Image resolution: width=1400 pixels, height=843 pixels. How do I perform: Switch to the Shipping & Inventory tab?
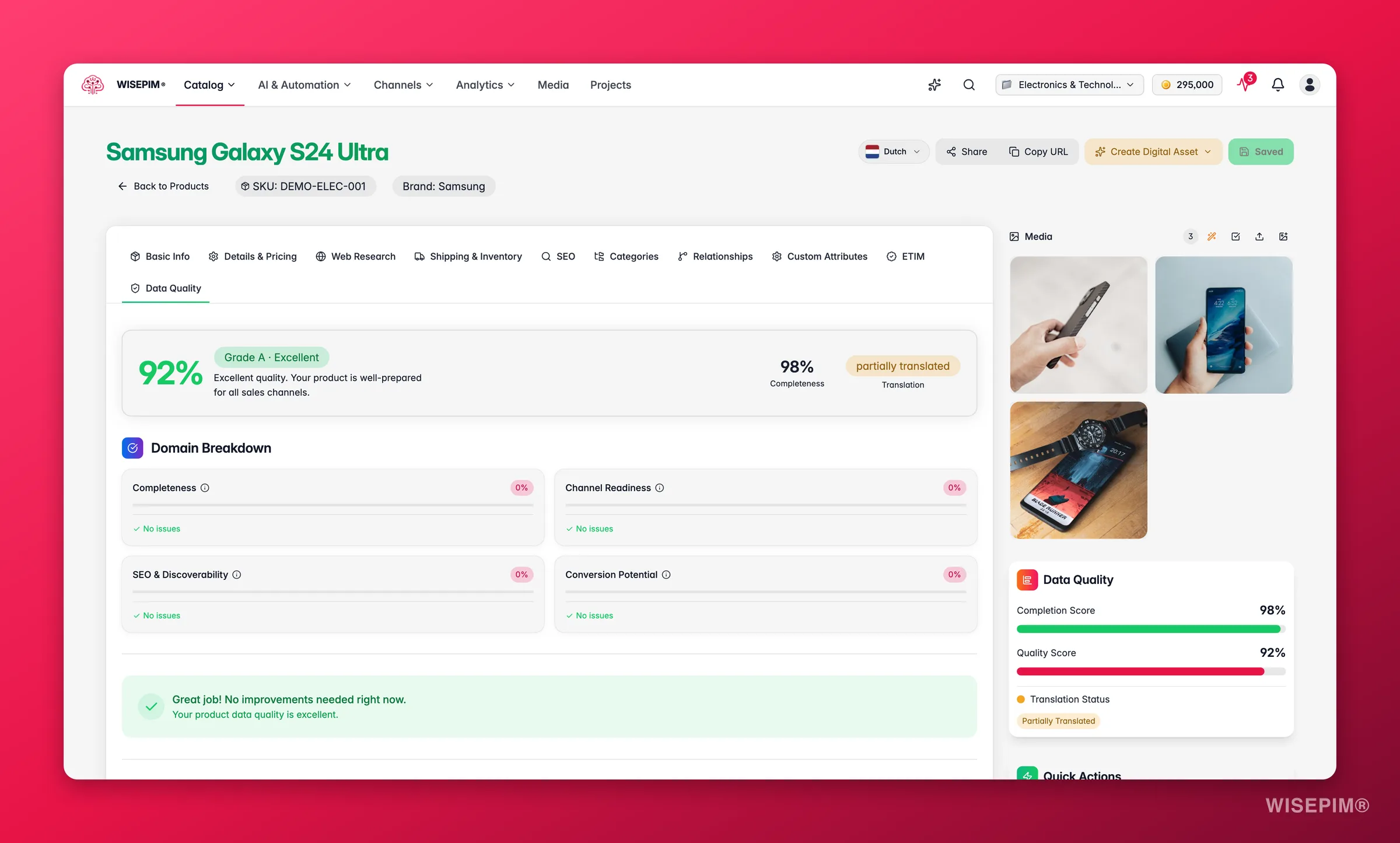tap(468, 256)
